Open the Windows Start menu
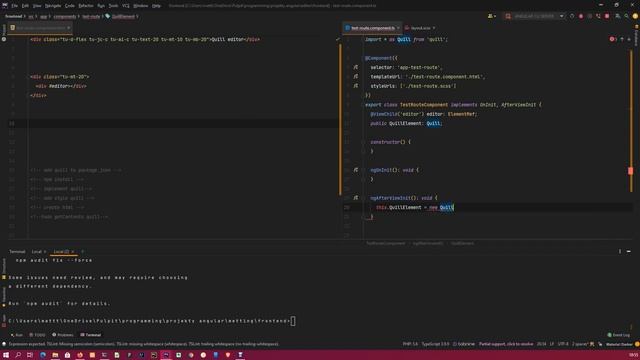The image size is (640, 360). tap(6, 355)
